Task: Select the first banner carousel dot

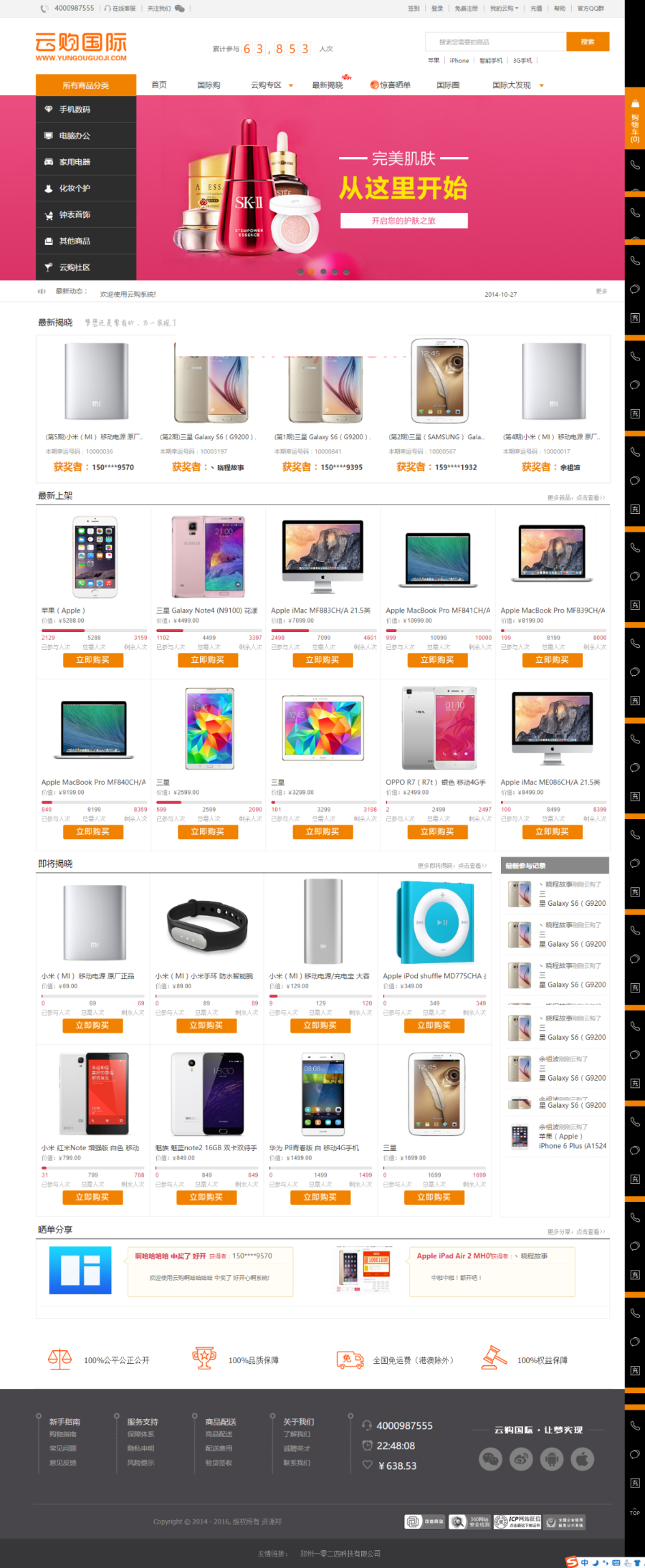Action: click(300, 272)
